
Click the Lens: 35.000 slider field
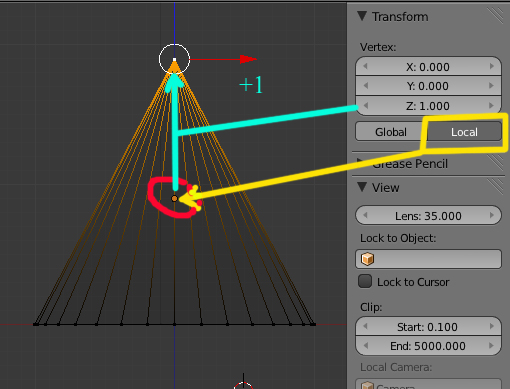(x=428, y=215)
